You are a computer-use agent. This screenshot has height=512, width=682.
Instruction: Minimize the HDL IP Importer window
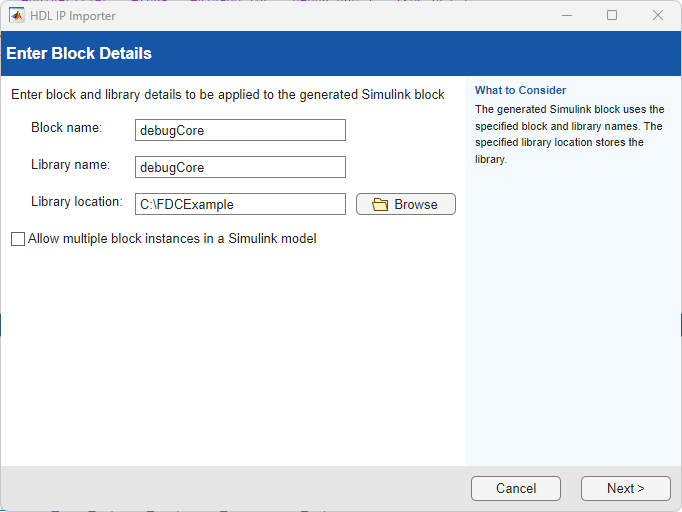[566, 15]
